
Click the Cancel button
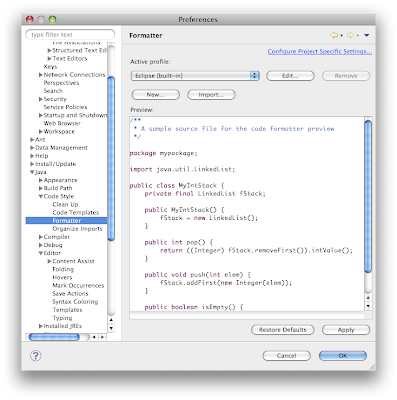point(286,356)
